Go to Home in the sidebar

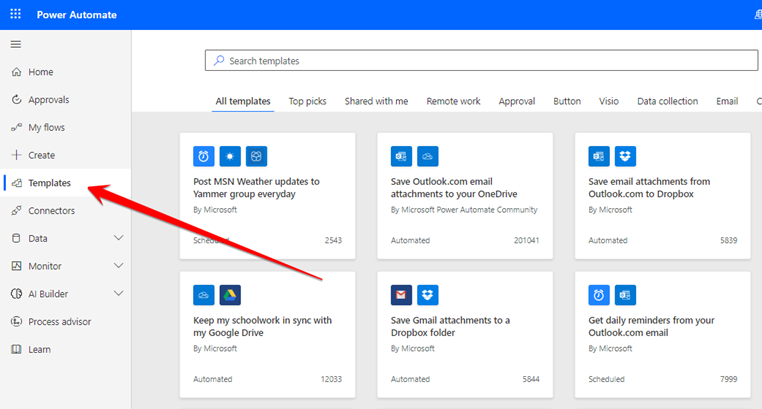(66, 72)
